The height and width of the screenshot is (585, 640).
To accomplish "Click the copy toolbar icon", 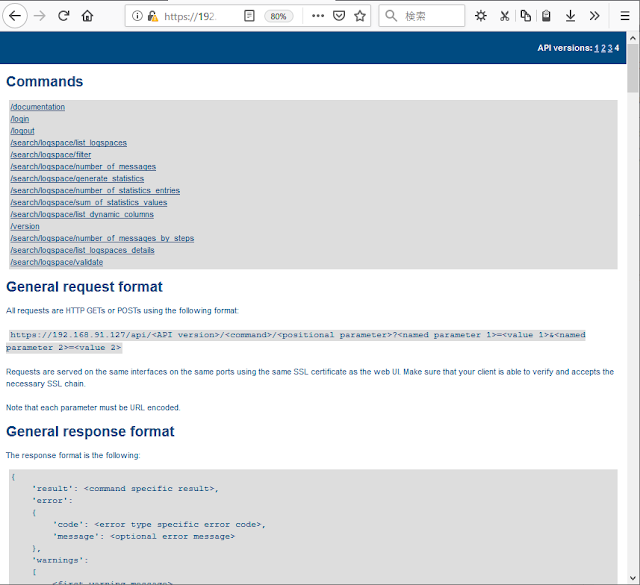I will click(525, 16).
